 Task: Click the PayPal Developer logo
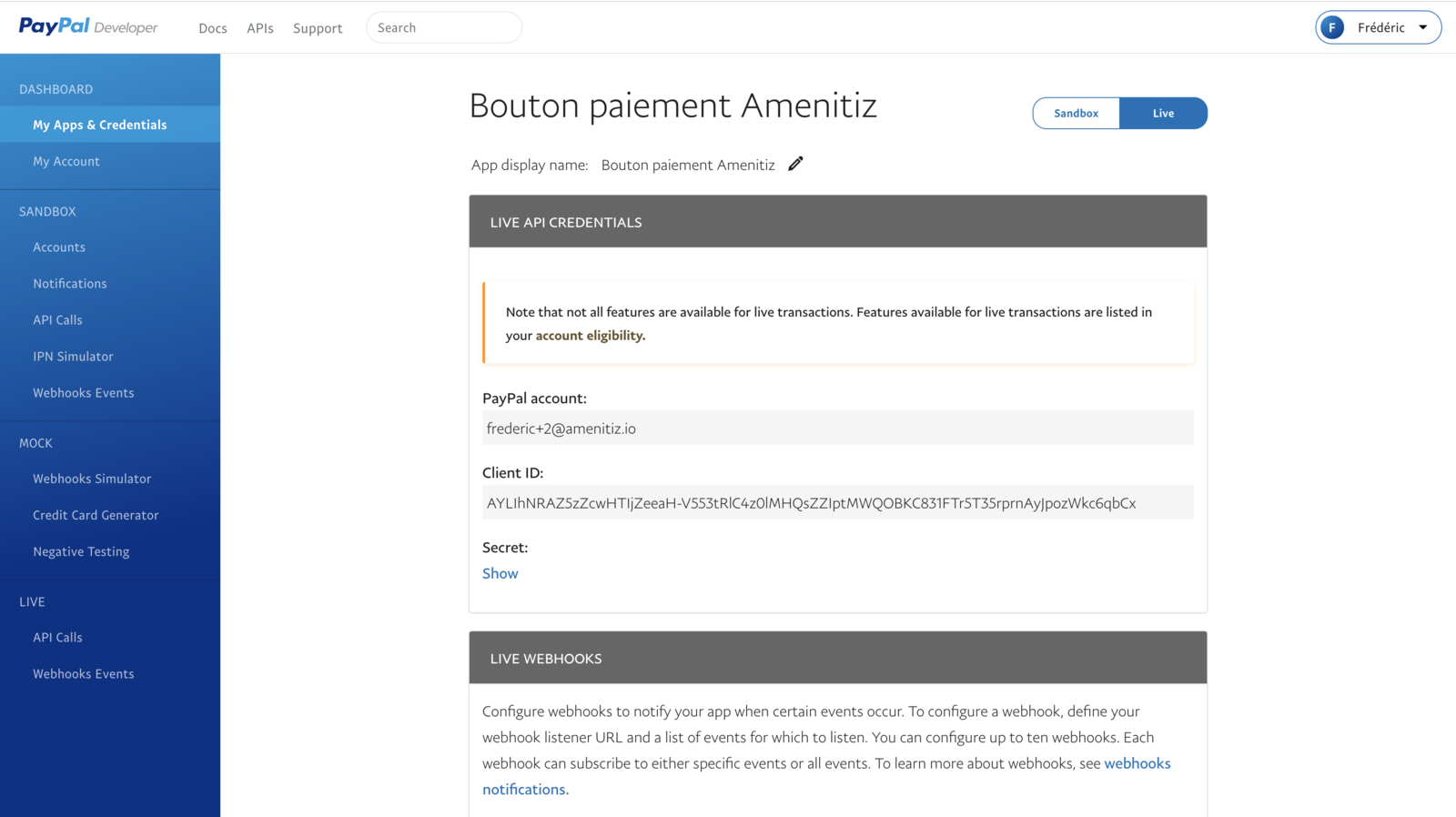(88, 26)
